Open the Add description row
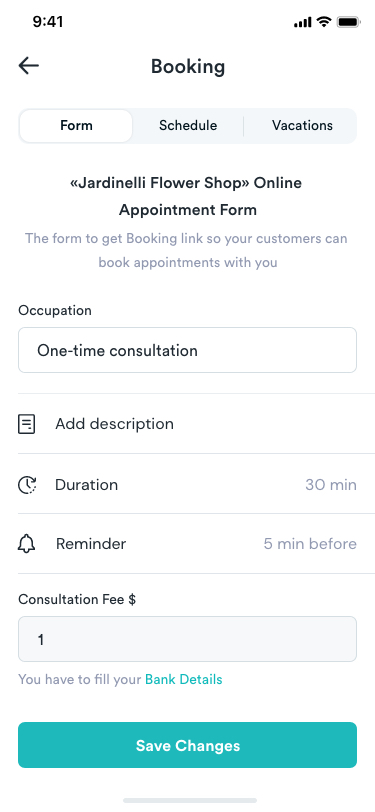The height and width of the screenshot is (812, 375). click(x=188, y=424)
